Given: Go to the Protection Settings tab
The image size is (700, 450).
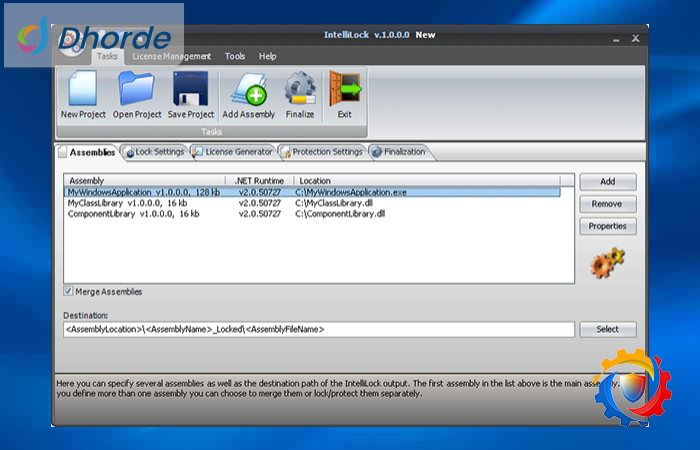Looking at the screenshot, I should point(321,152).
